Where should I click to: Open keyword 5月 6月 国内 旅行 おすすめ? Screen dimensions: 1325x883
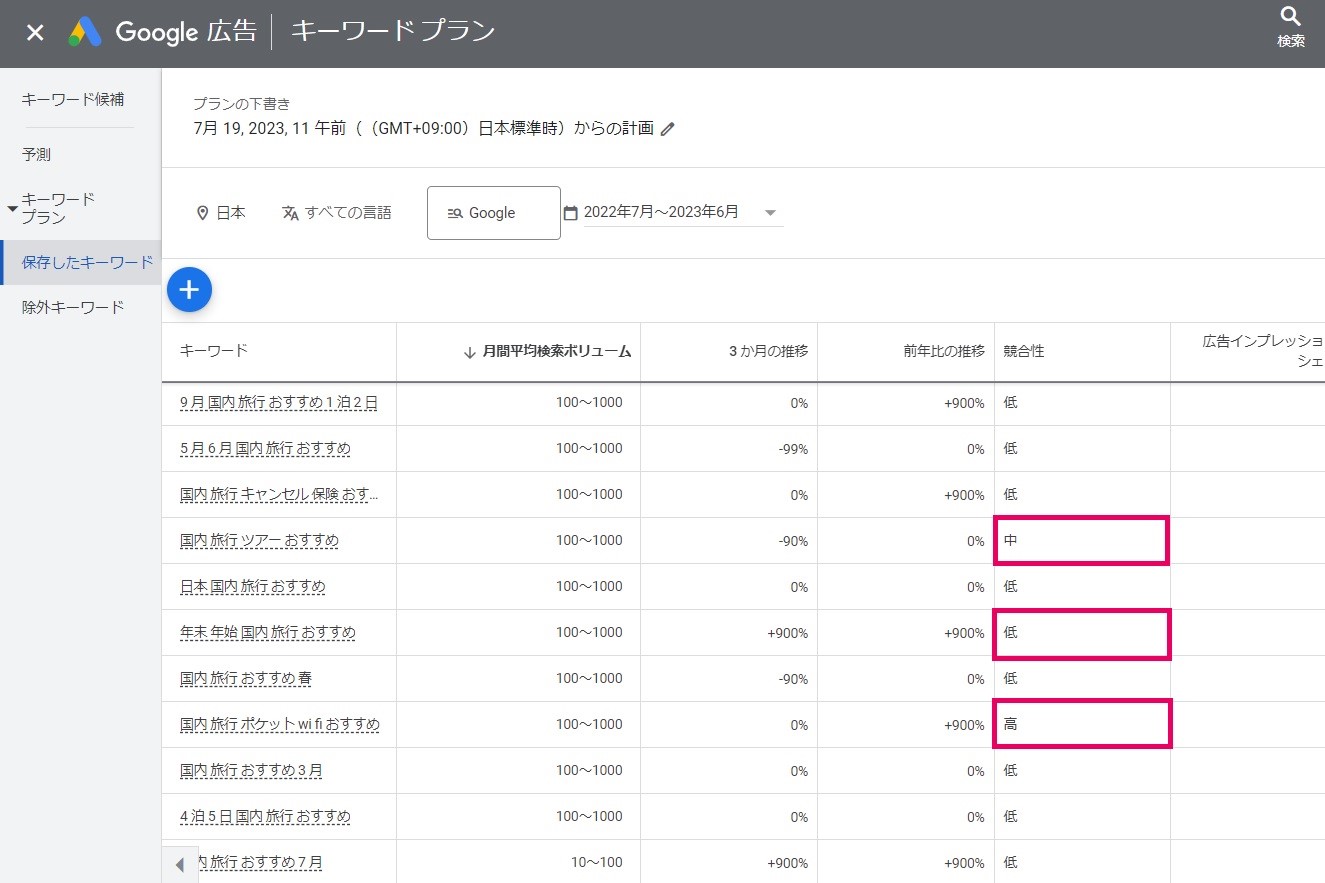(x=265, y=449)
